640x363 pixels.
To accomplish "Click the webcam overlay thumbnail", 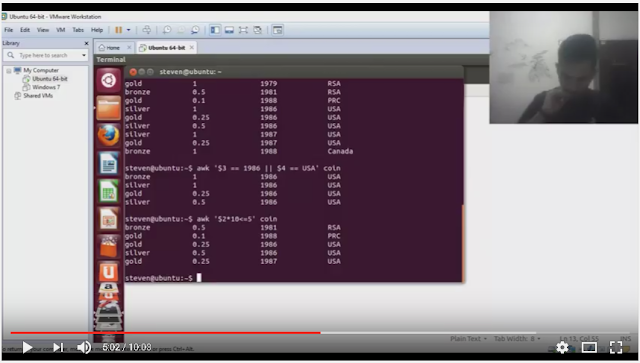I will pyautogui.click(x=564, y=67).
